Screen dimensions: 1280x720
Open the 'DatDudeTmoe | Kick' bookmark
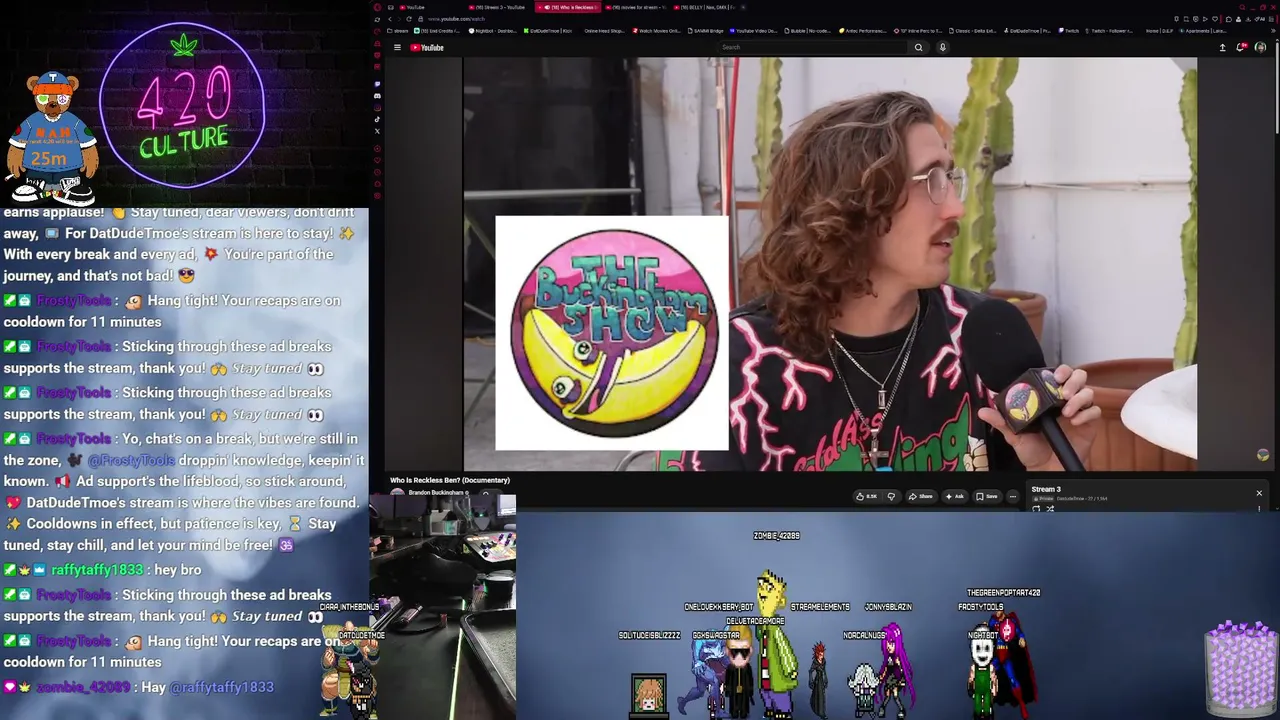click(547, 31)
